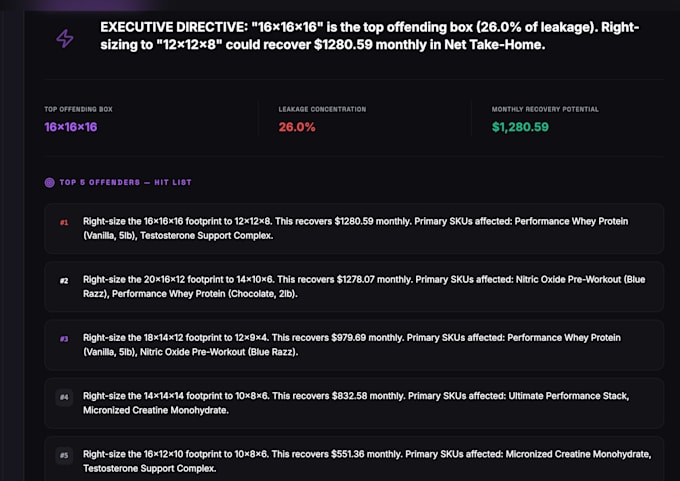Click the Top 5 Offenders Hit List heading

pyautogui.click(x=125, y=183)
